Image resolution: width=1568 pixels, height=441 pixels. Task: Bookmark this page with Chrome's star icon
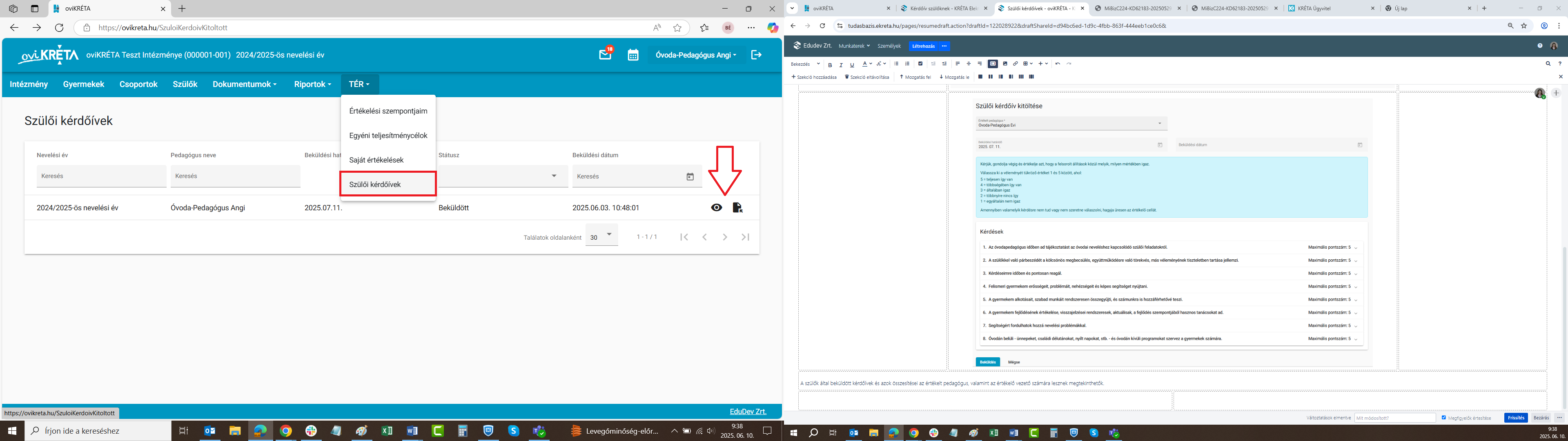click(x=1524, y=26)
